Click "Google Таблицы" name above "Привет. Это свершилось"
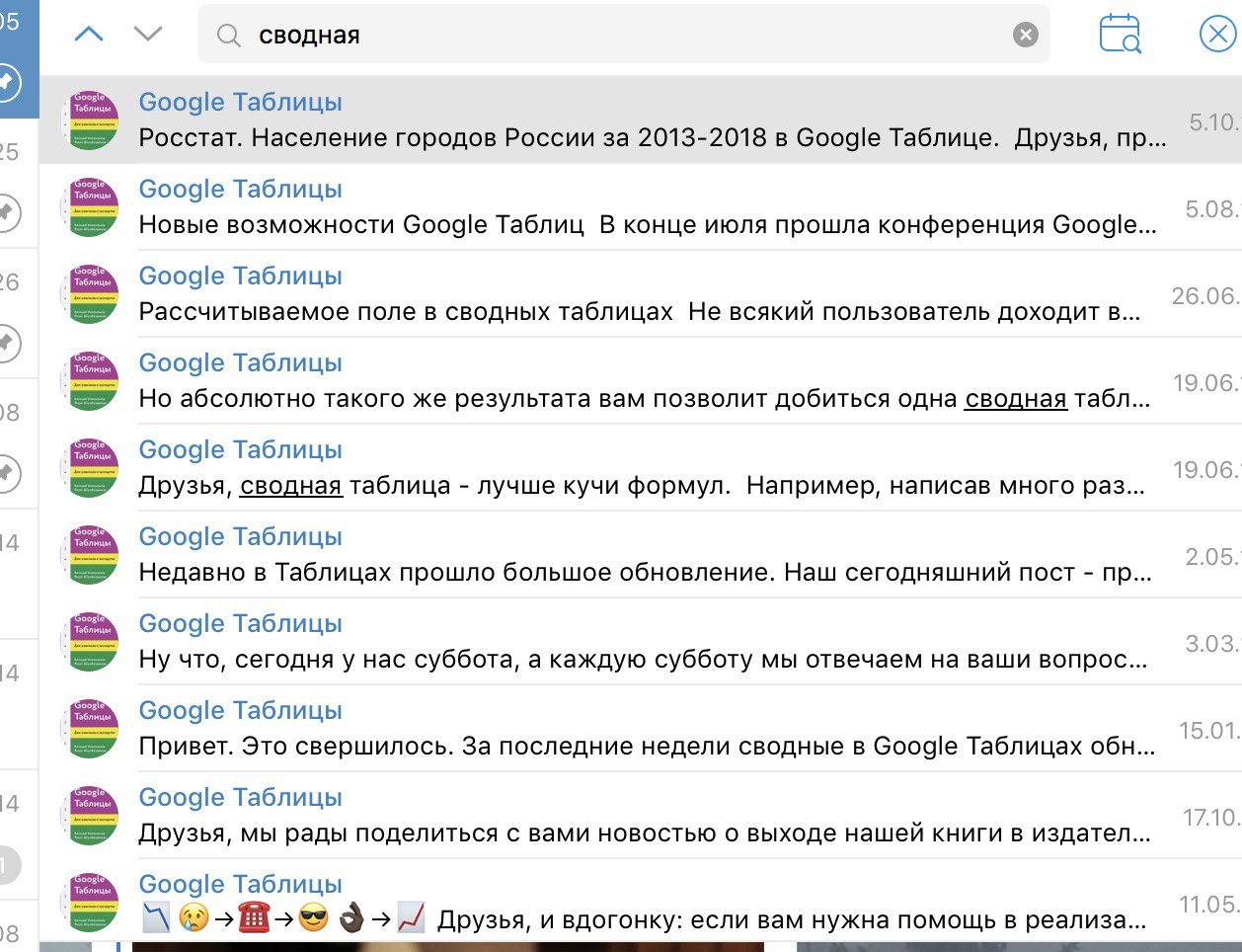Screen dimensions: 1242x952 tap(240, 711)
